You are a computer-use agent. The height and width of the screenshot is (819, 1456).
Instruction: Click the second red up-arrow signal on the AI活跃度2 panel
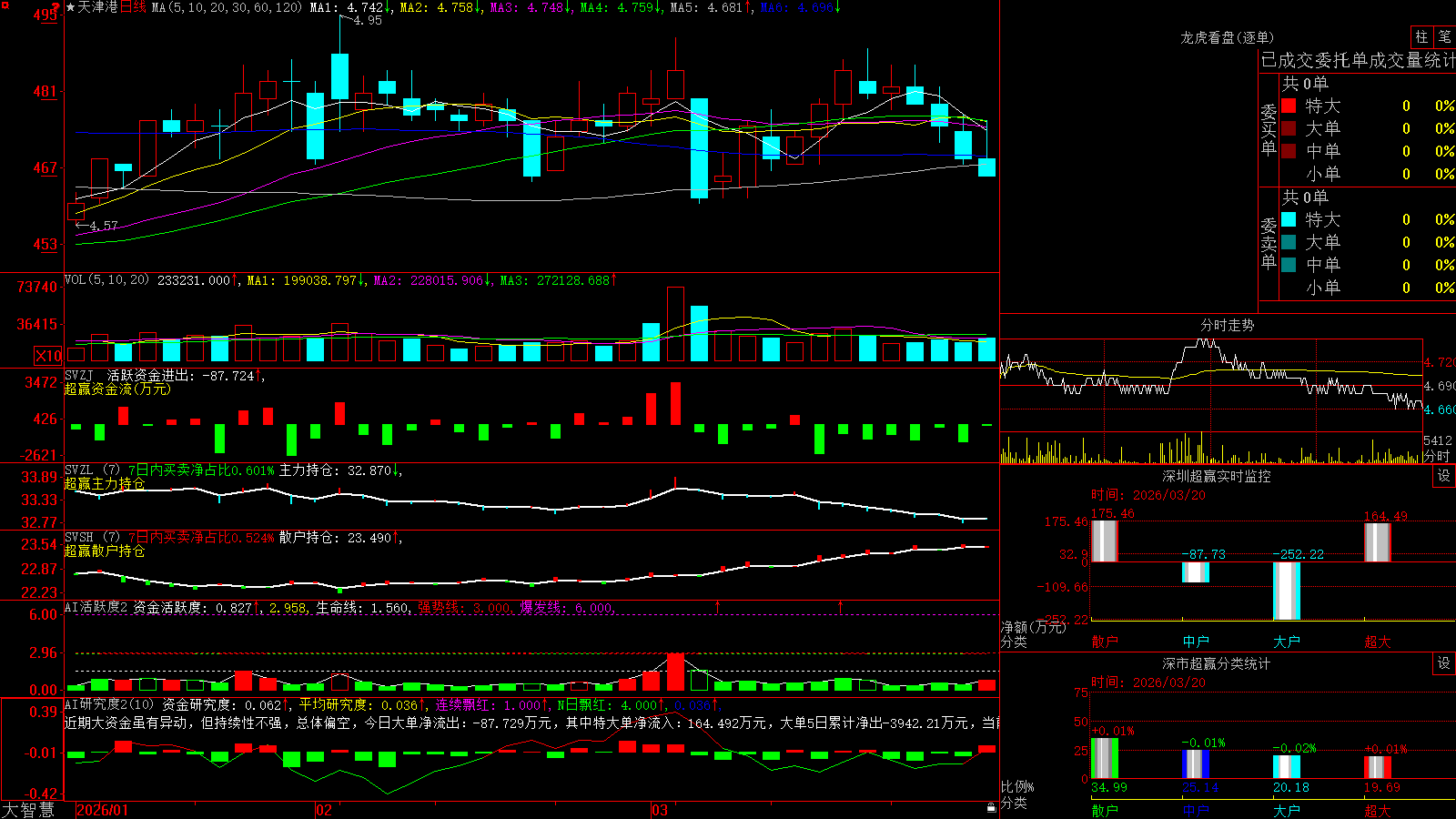840,606
